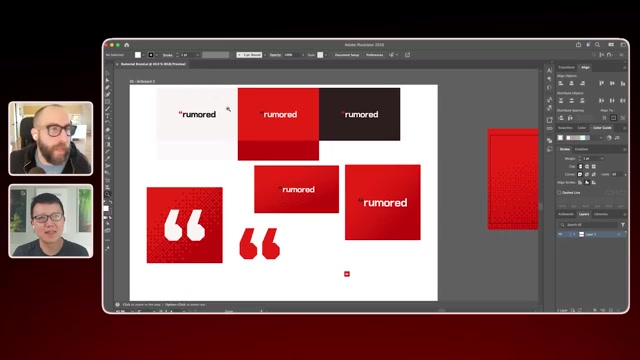Click vertical distribute top in Distribute Objects
Screen dimensions: 640x360
tap(561, 100)
